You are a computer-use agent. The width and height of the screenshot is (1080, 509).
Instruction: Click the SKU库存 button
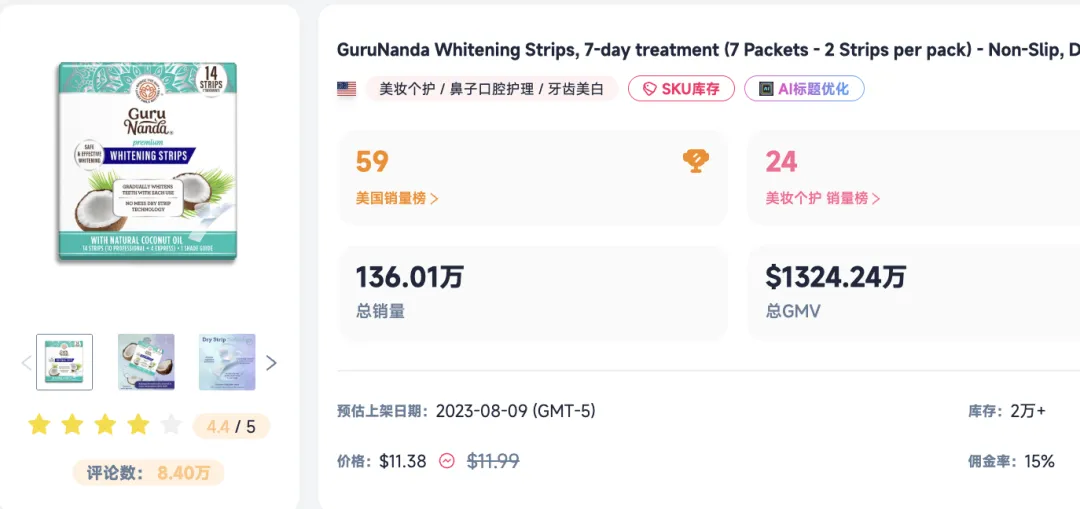coord(681,89)
